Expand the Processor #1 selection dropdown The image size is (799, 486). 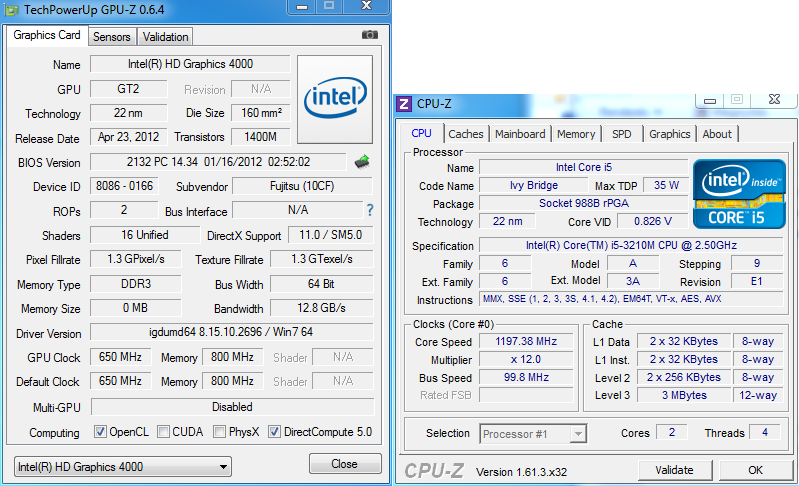[533, 434]
